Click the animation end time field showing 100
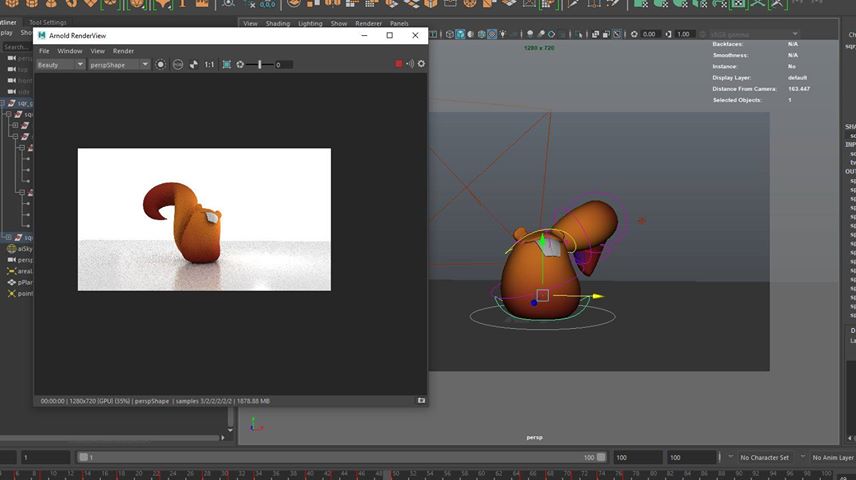Viewport: 856px width, 480px height. click(x=691, y=457)
